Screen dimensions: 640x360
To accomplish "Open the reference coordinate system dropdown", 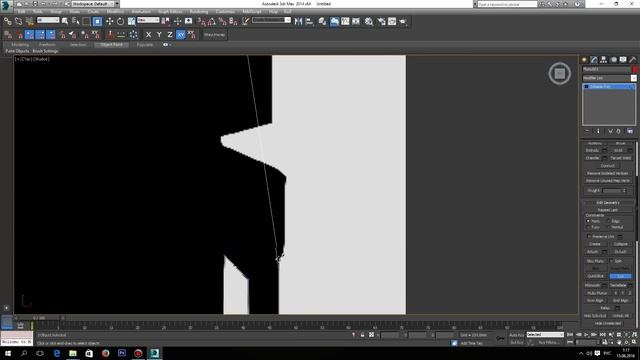I will (x=148, y=20).
